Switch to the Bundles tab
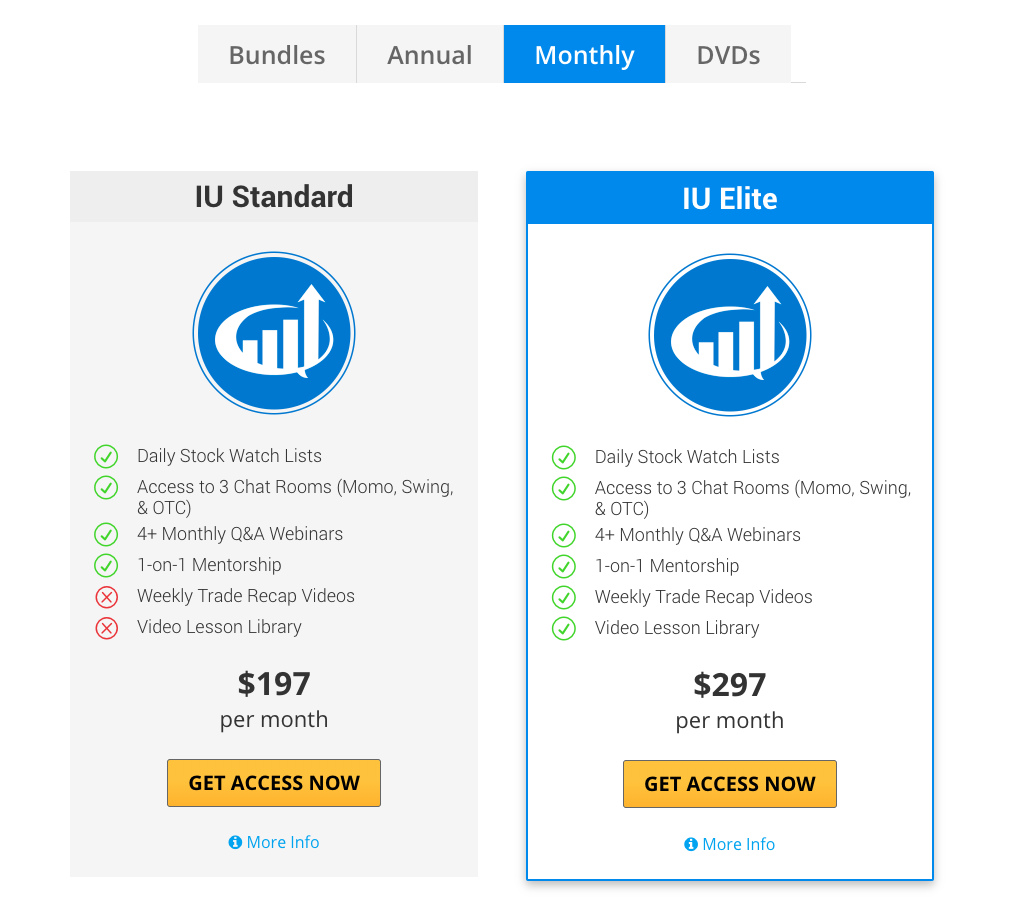 point(277,55)
